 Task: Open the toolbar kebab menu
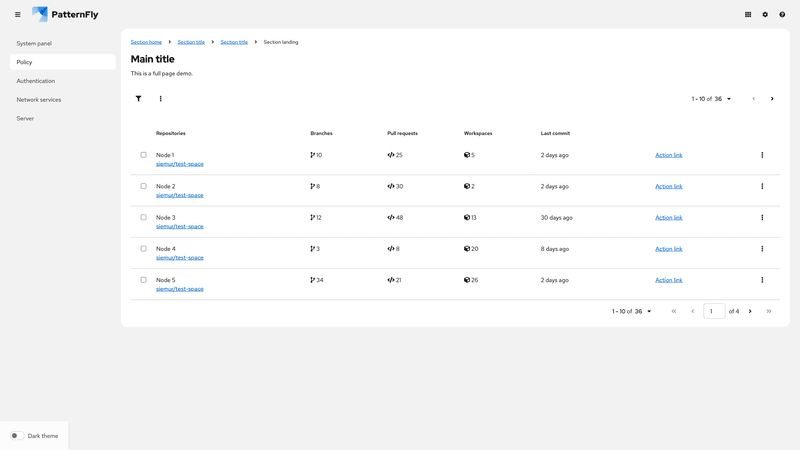[x=160, y=99]
